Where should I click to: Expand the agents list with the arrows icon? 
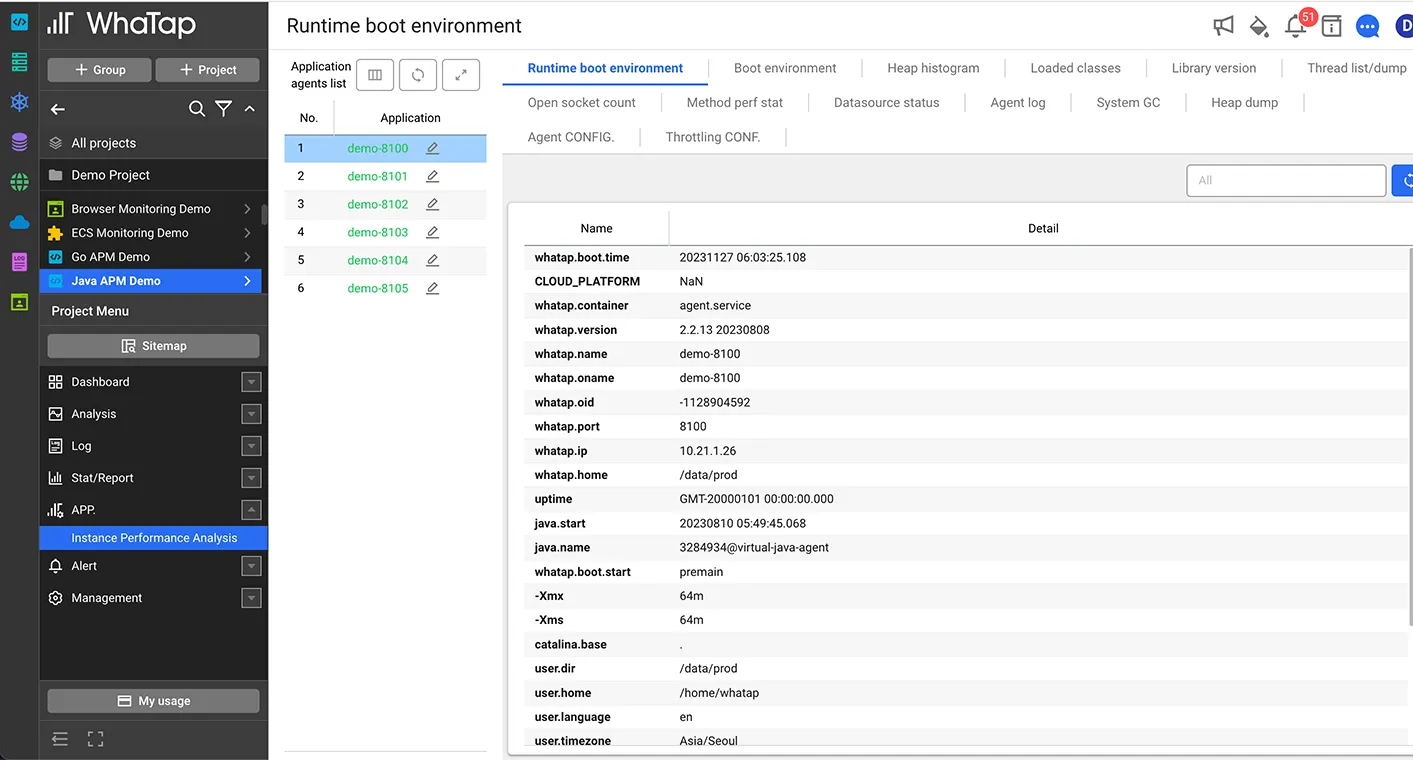pos(461,75)
